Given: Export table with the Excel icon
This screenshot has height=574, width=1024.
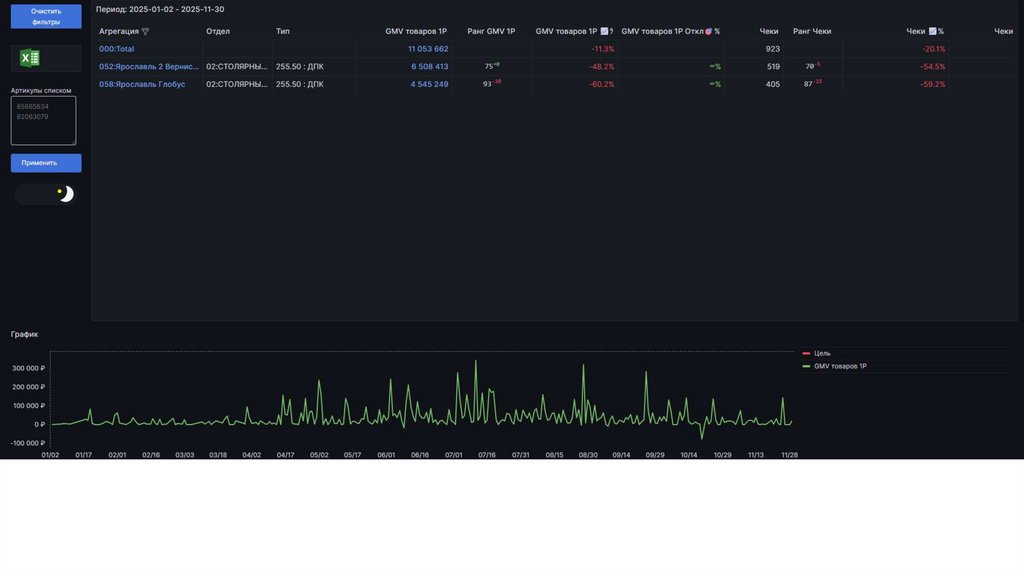Looking at the screenshot, I should pos(31,59).
